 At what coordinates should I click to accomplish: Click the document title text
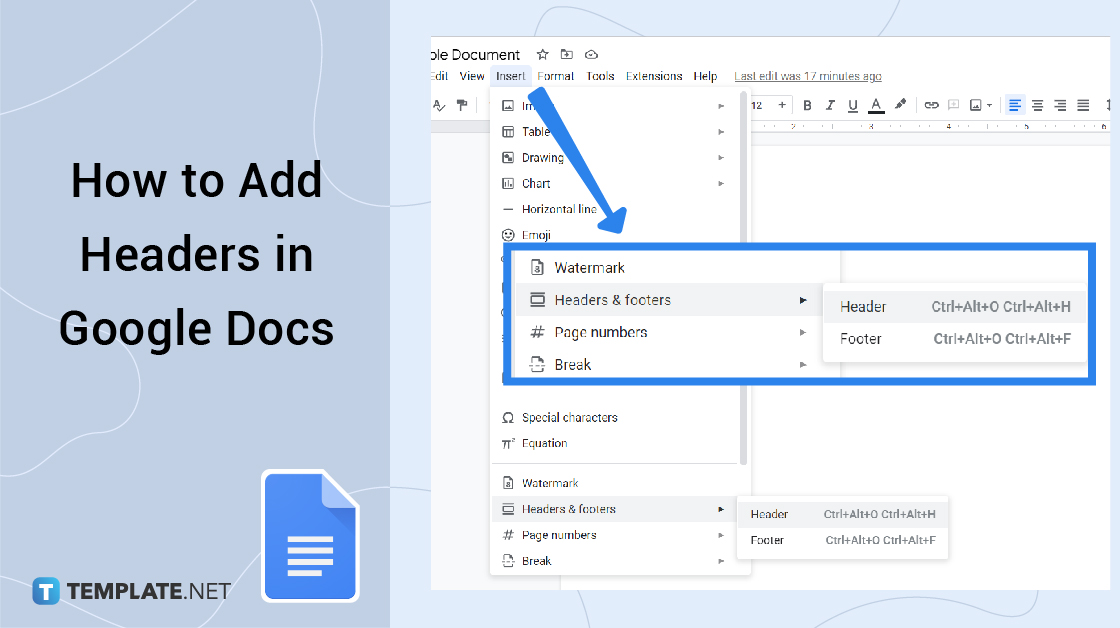476,54
